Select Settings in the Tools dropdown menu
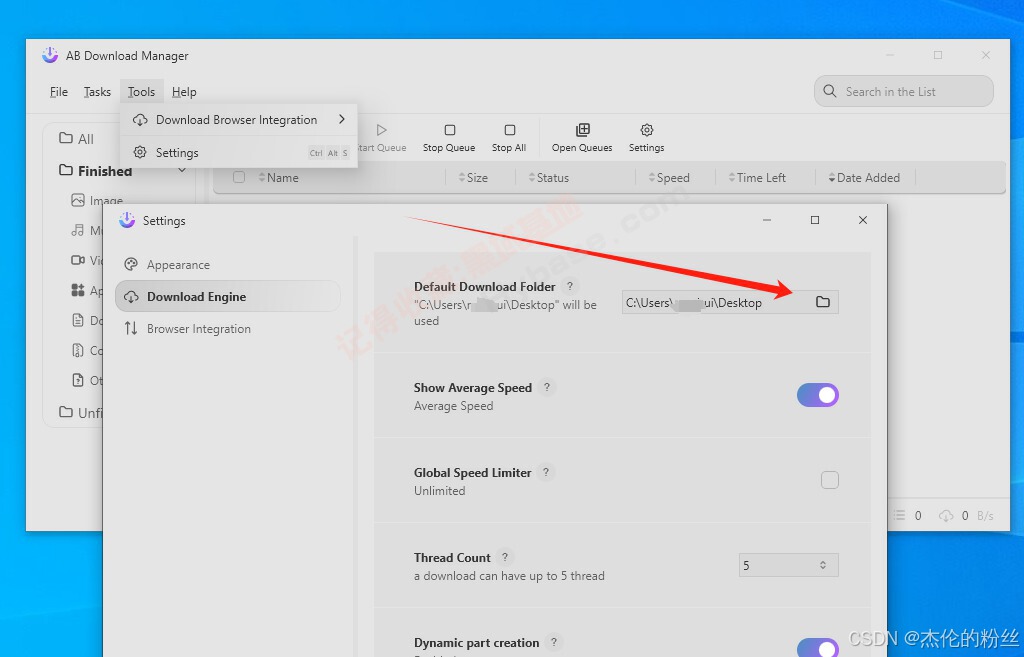 pos(239,153)
